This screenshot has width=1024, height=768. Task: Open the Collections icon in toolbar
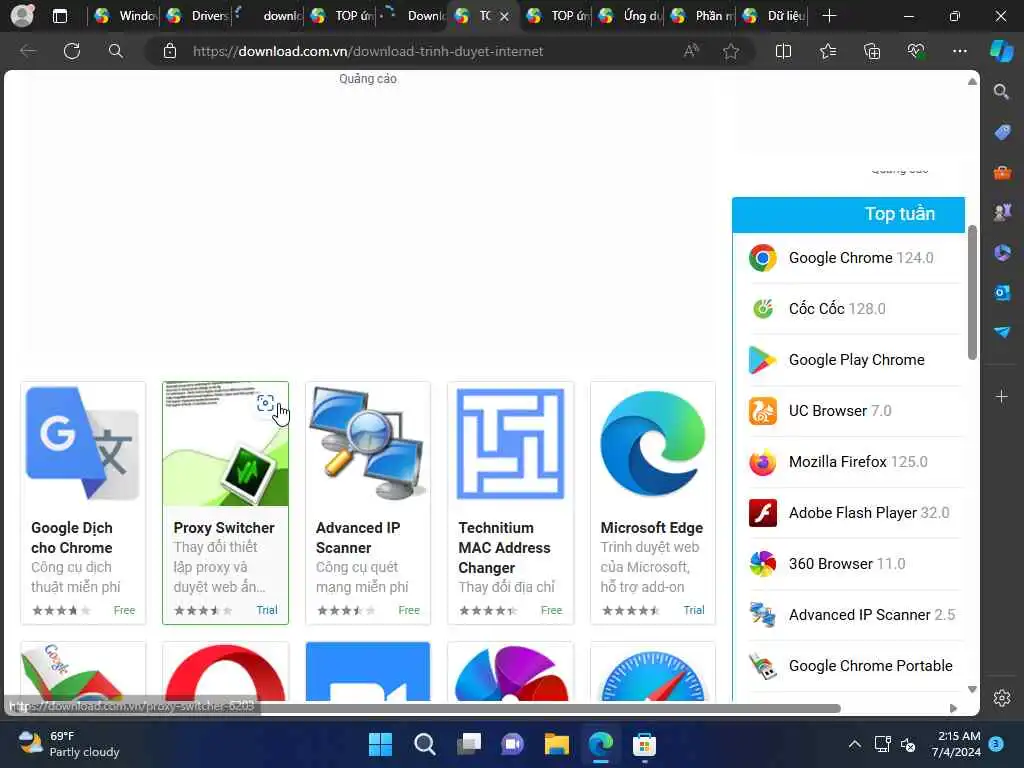coord(872,51)
